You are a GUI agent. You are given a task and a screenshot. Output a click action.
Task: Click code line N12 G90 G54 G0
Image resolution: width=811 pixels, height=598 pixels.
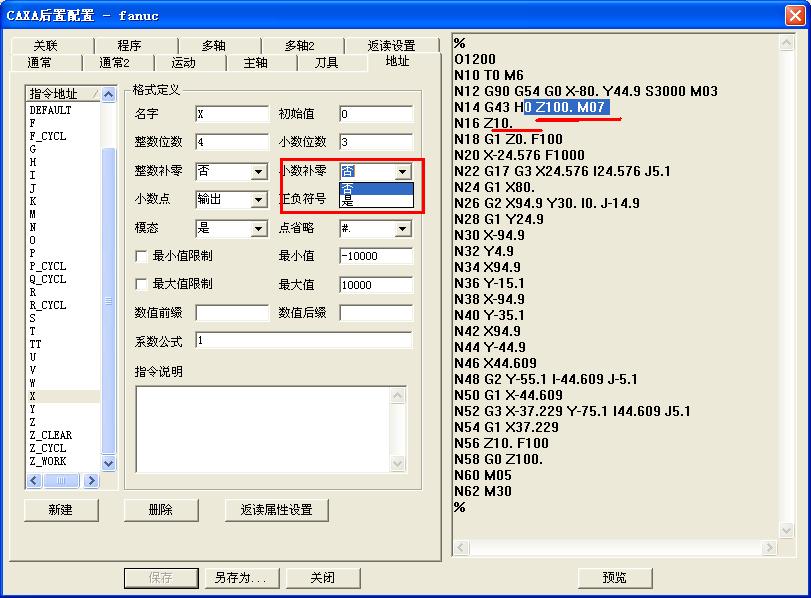[586, 92]
